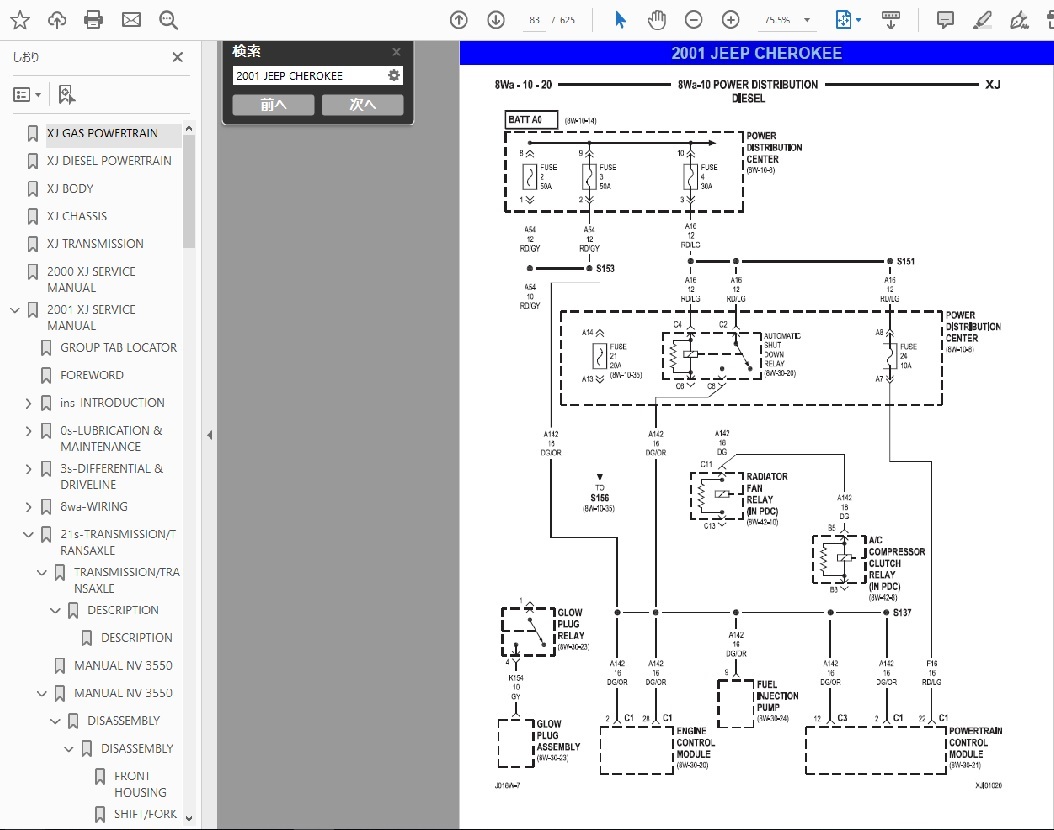Open XJ GAS POWERTRAIN bookmark
Screen dimensions: 1054x830
click(x=102, y=133)
